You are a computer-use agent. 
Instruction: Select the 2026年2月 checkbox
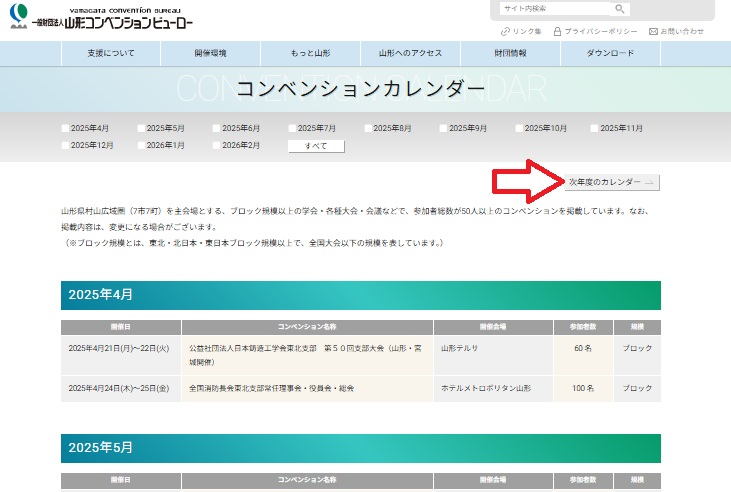217,146
